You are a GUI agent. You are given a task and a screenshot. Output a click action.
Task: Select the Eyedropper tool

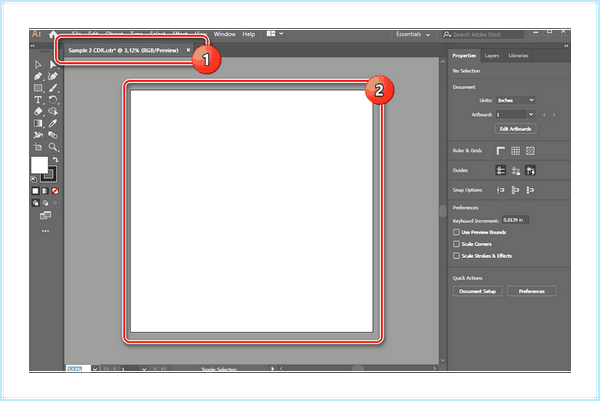pyautogui.click(x=53, y=123)
